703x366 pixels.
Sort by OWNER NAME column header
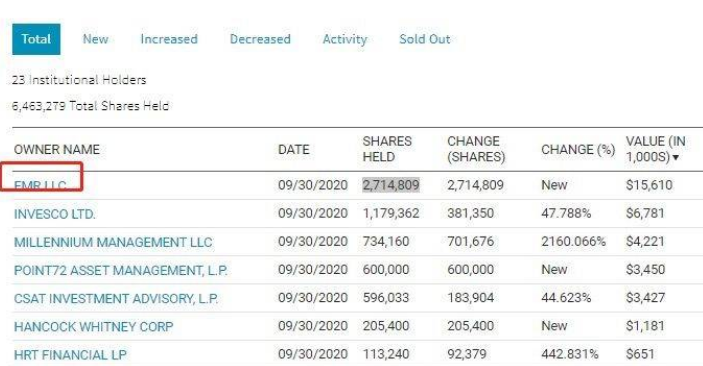(x=57, y=149)
